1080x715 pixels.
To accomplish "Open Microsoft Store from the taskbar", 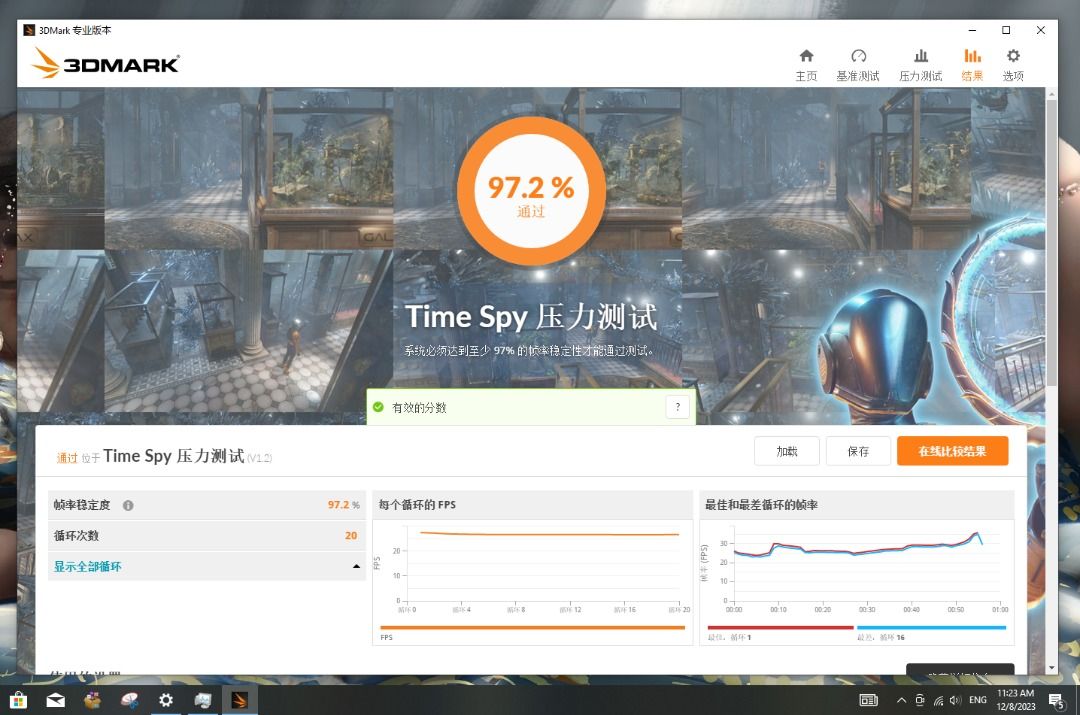I will [19, 701].
